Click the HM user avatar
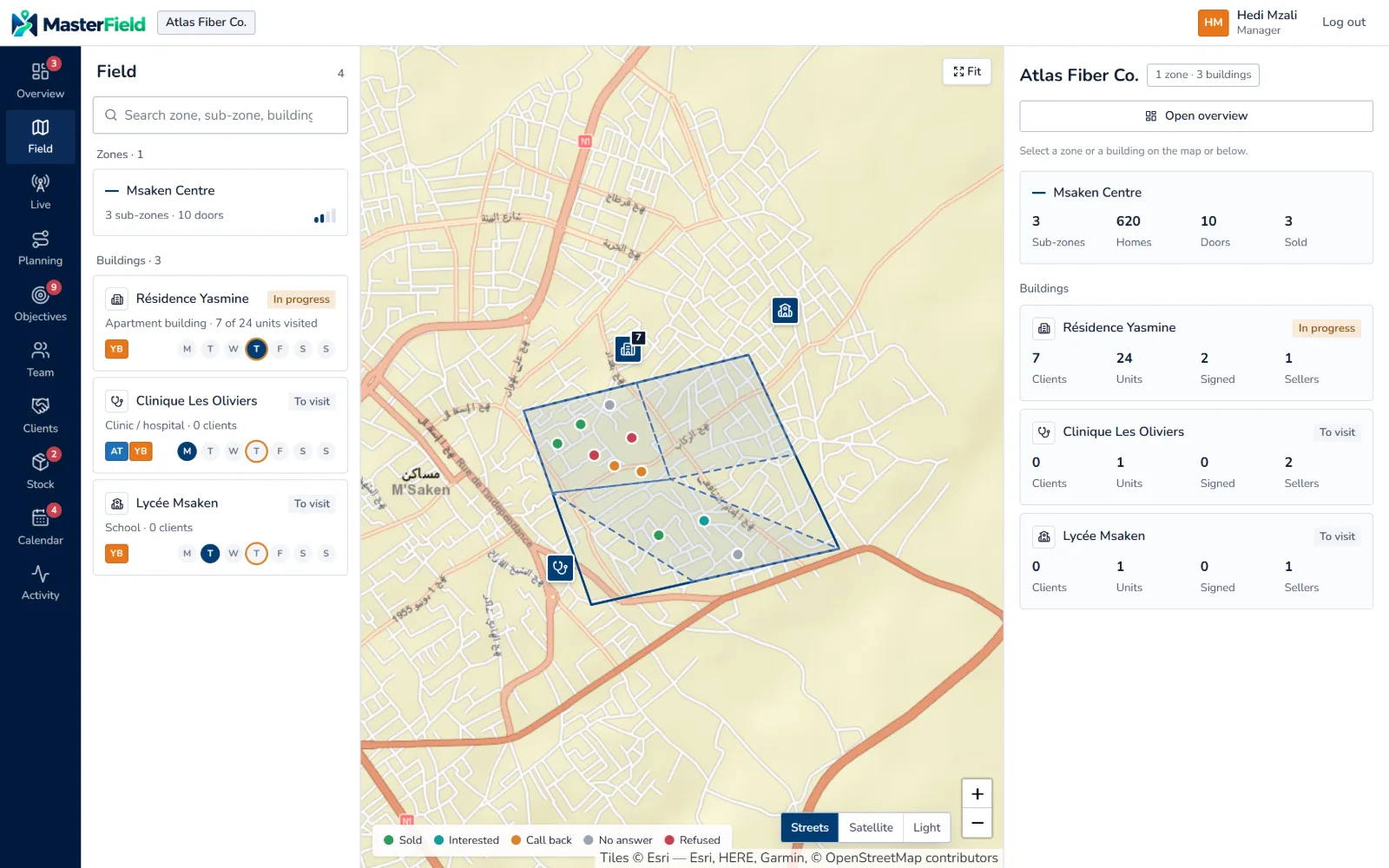This screenshot has width=1389, height=868. point(1213,23)
